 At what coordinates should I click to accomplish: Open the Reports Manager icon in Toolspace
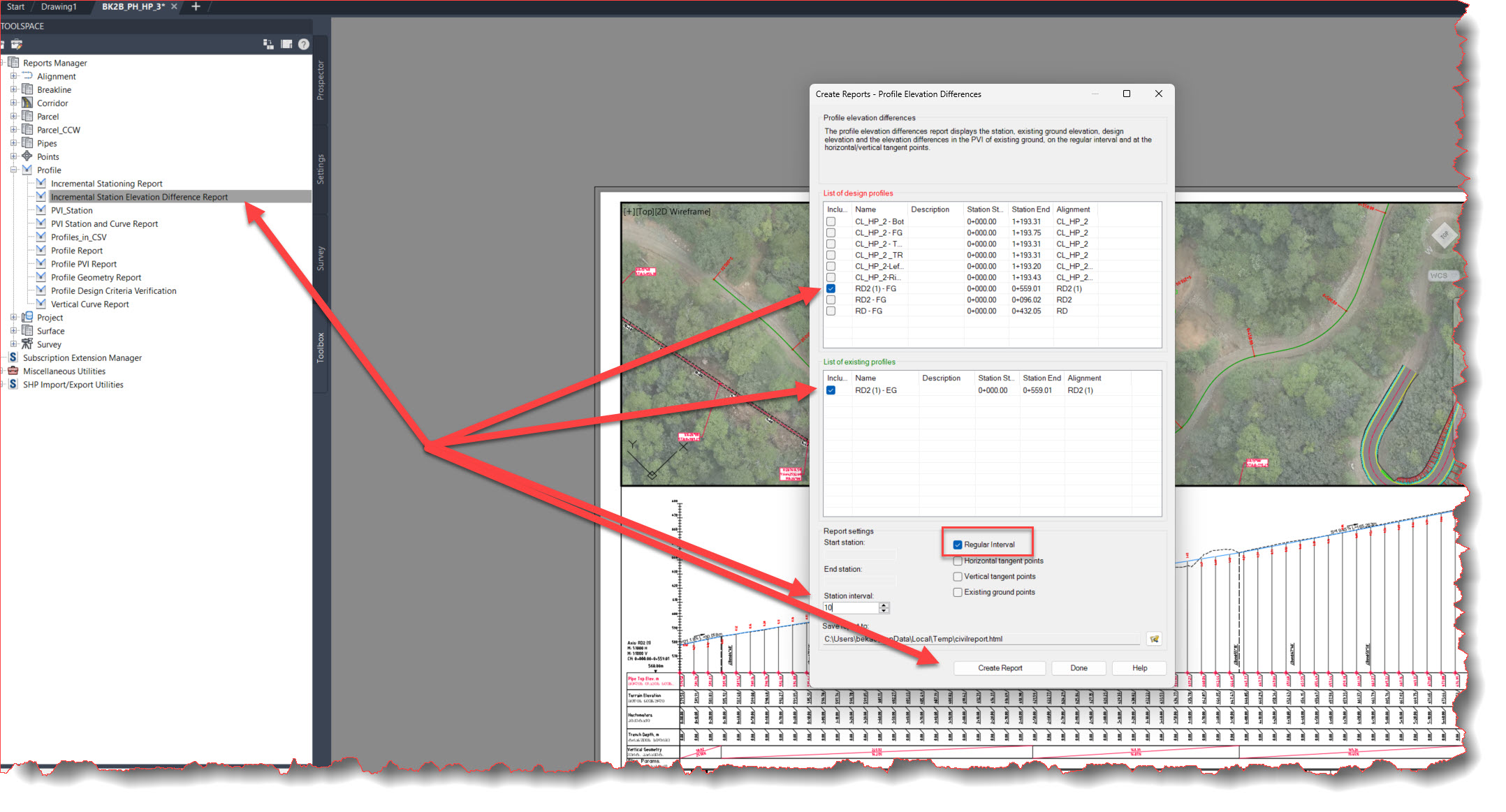coord(14,63)
